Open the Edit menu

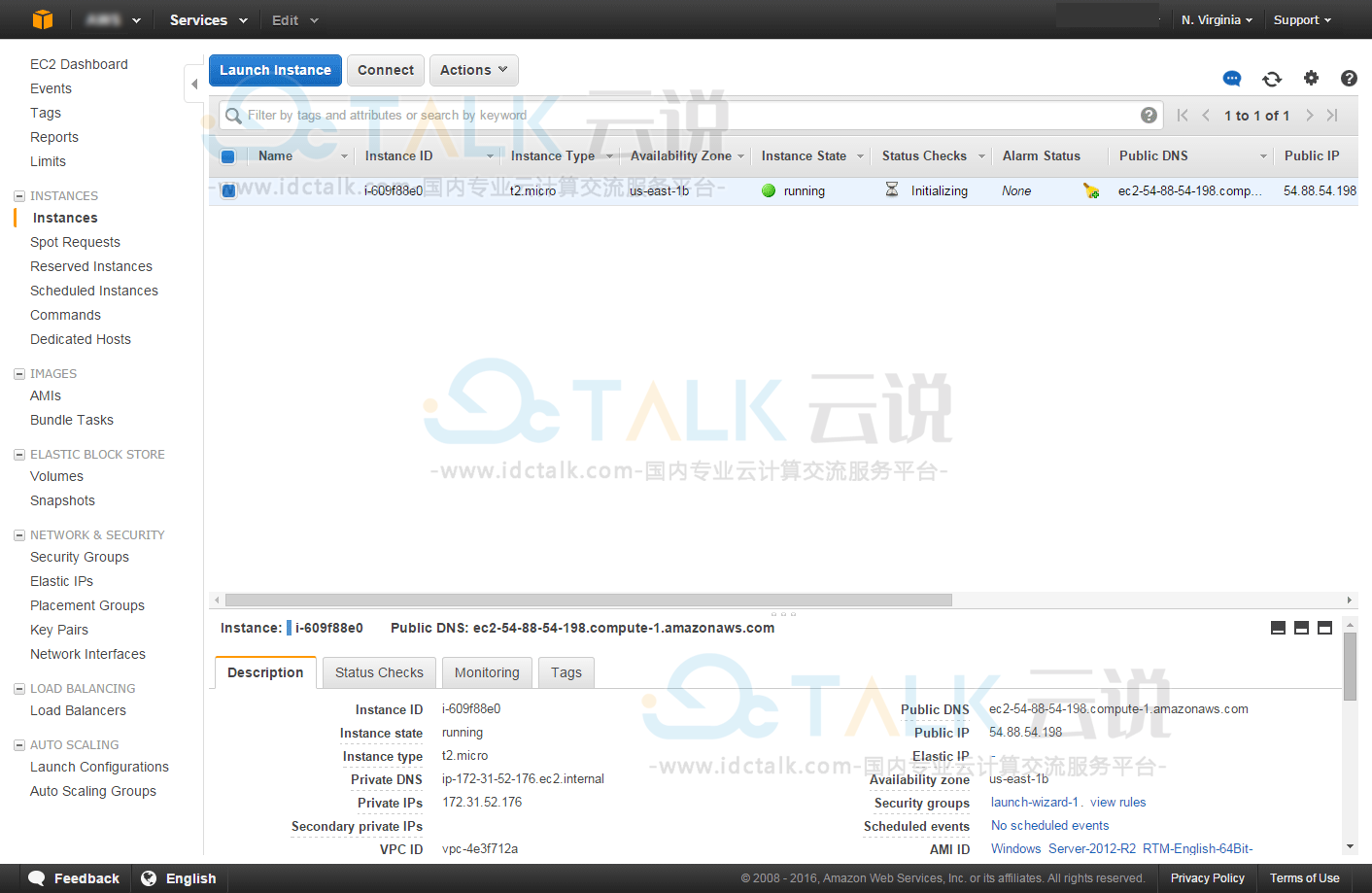tap(295, 19)
